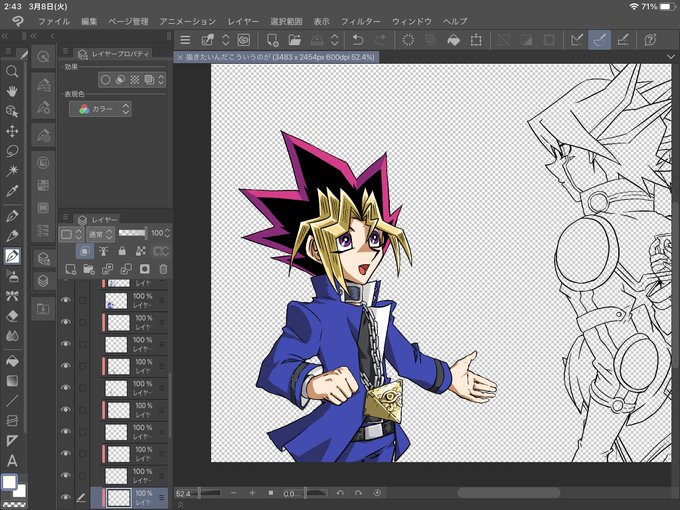Open the ウィンドウ menu

(412, 21)
